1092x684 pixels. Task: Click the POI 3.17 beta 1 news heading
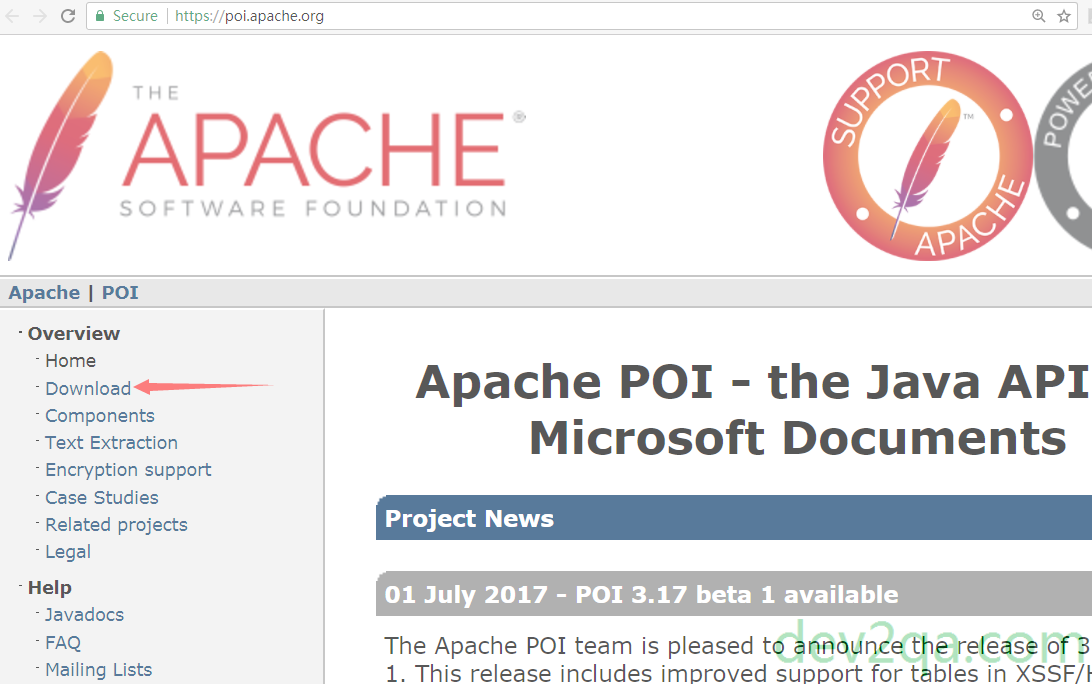pyautogui.click(x=641, y=594)
